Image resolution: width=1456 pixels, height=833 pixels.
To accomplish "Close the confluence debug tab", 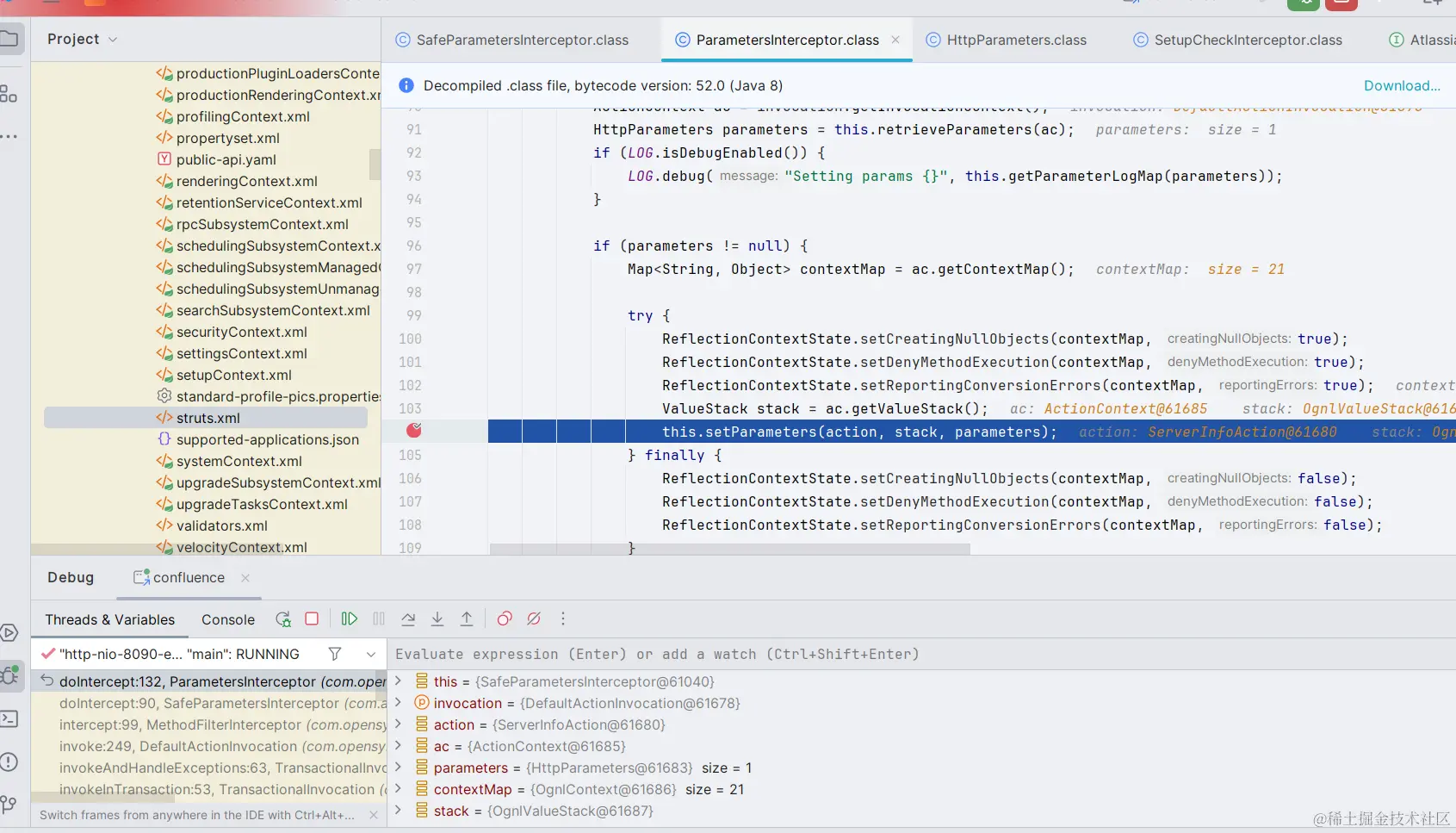I will (245, 578).
